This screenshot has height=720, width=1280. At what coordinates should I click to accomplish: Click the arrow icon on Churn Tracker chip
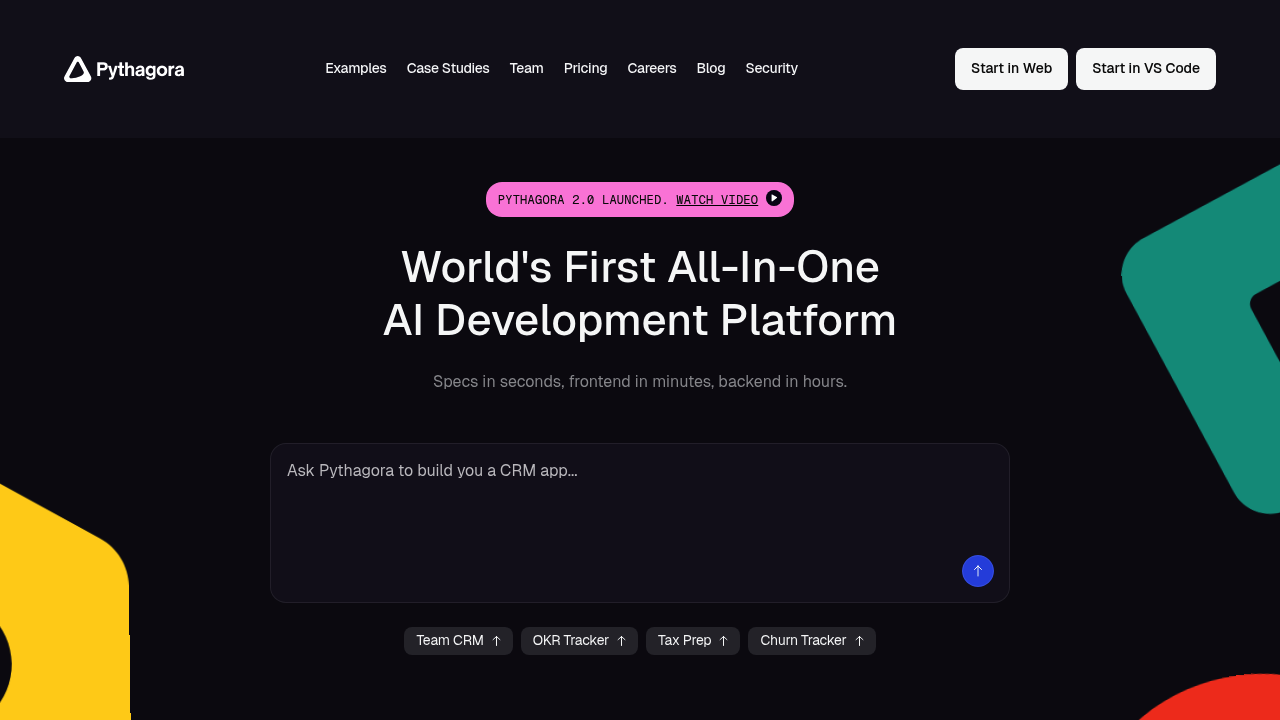tap(859, 641)
